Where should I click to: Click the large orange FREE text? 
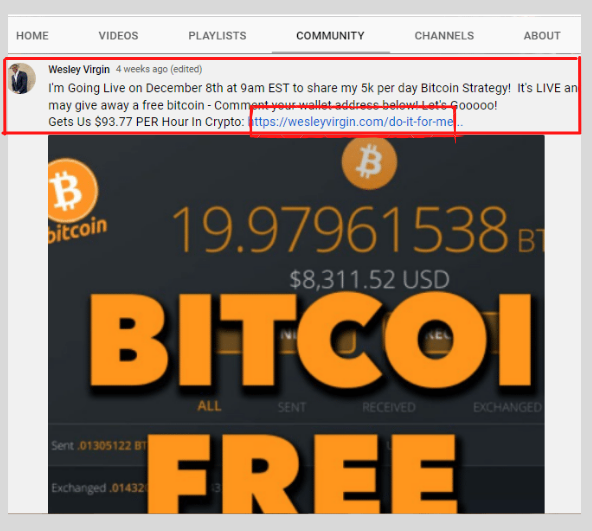301,474
